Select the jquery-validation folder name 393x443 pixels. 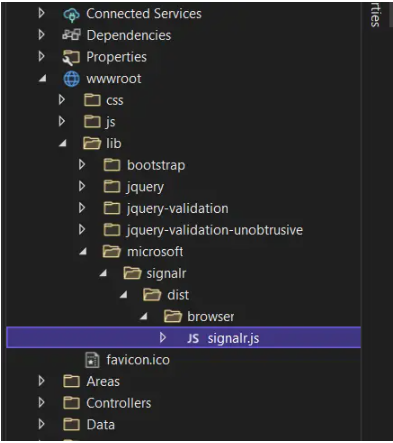coord(178,209)
